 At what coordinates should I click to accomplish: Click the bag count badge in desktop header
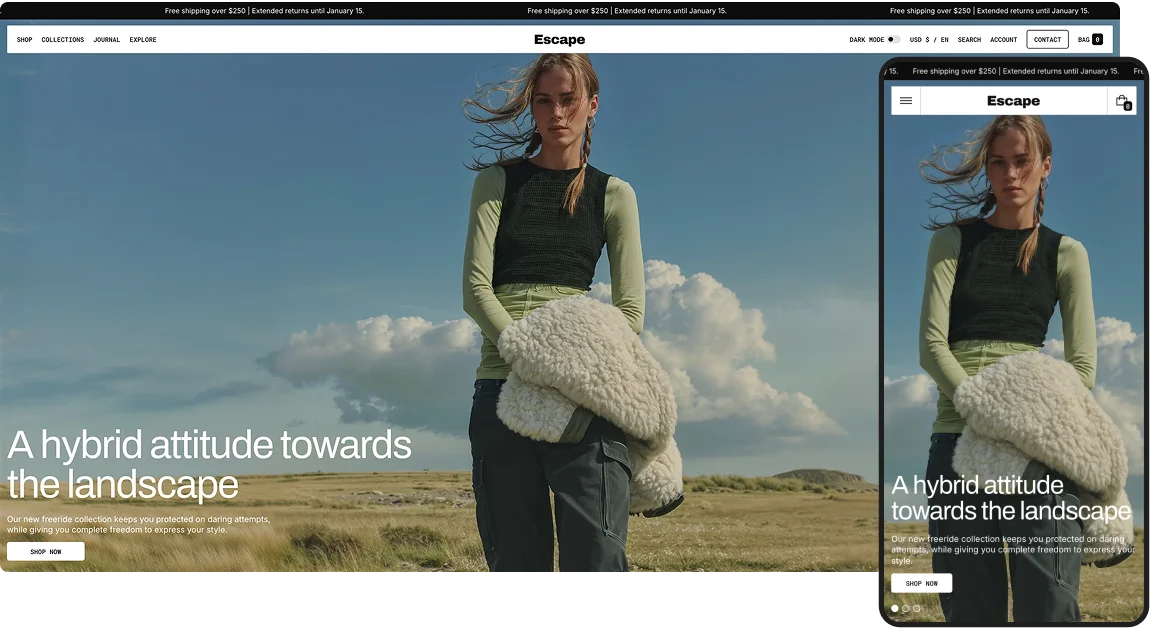tap(1097, 40)
